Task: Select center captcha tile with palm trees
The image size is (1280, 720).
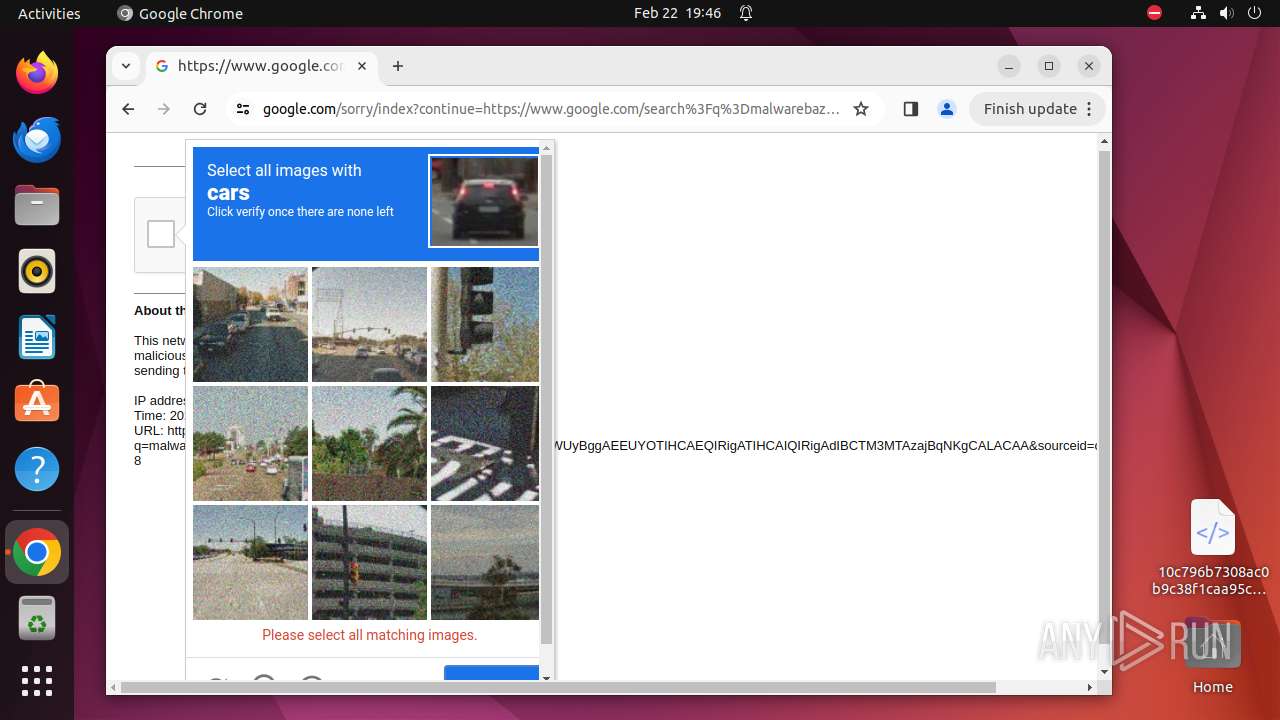Action: coord(369,443)
